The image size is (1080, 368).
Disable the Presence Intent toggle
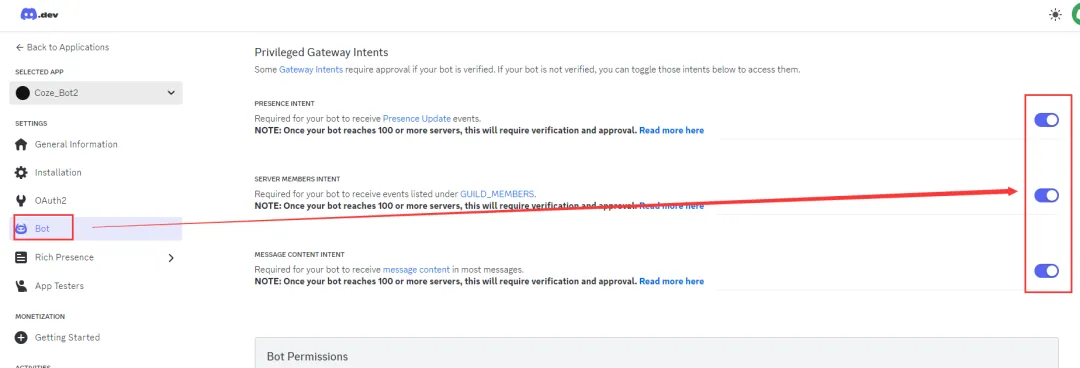tap(1046, 121)
